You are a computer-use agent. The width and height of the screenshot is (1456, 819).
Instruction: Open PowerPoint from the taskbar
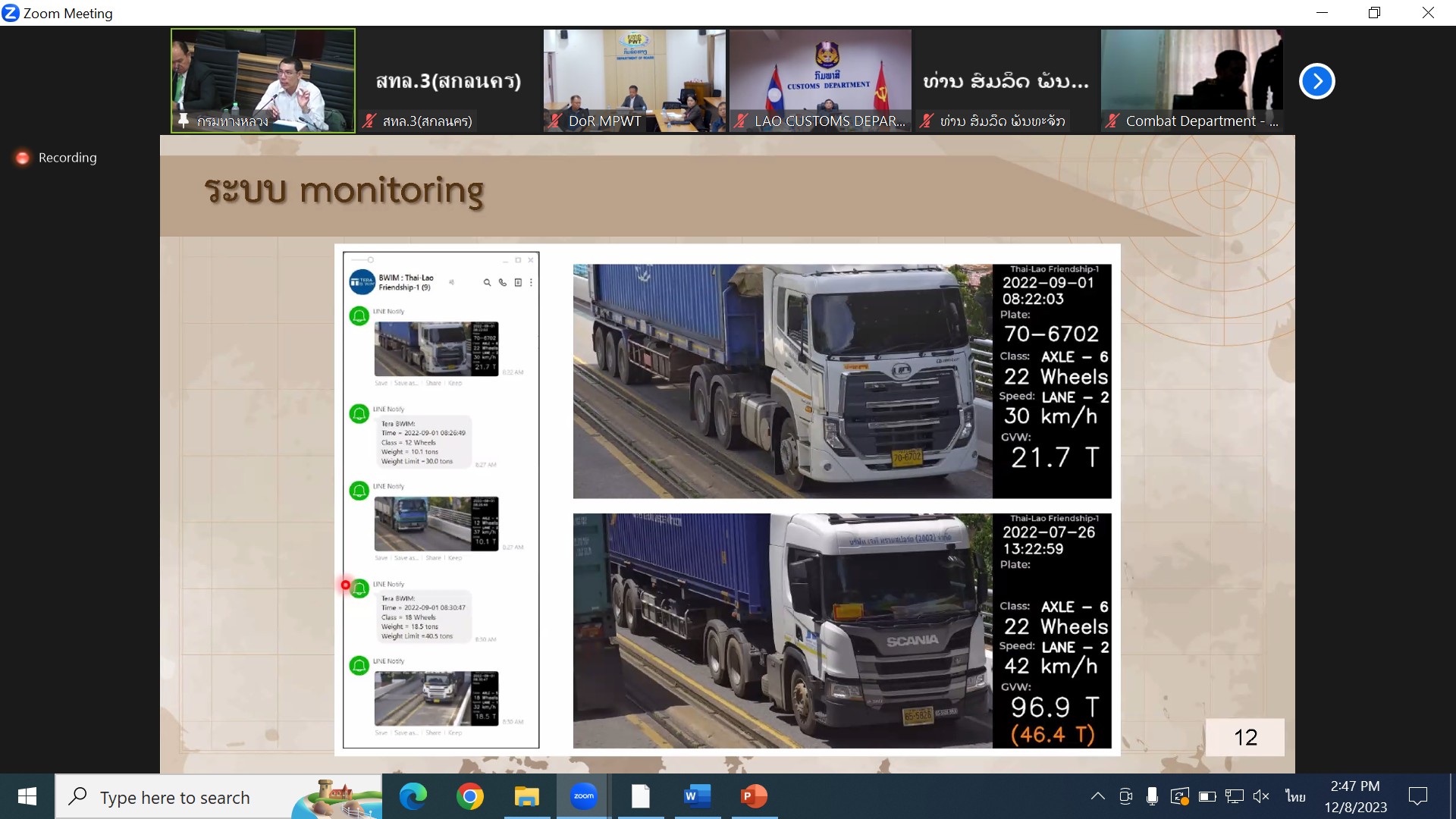click(x=754, y=796)
